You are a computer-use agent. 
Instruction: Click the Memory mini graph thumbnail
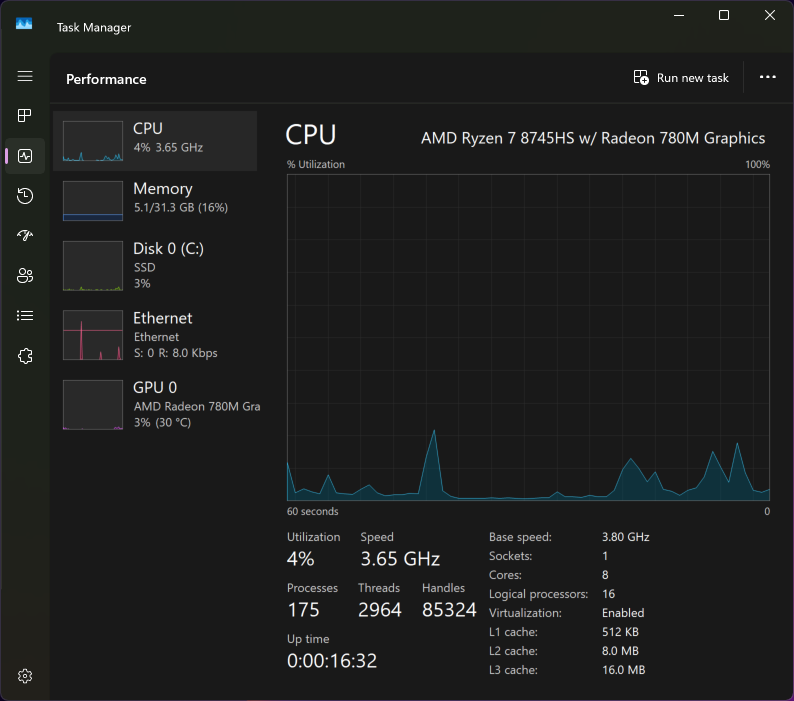coord(93,201)
